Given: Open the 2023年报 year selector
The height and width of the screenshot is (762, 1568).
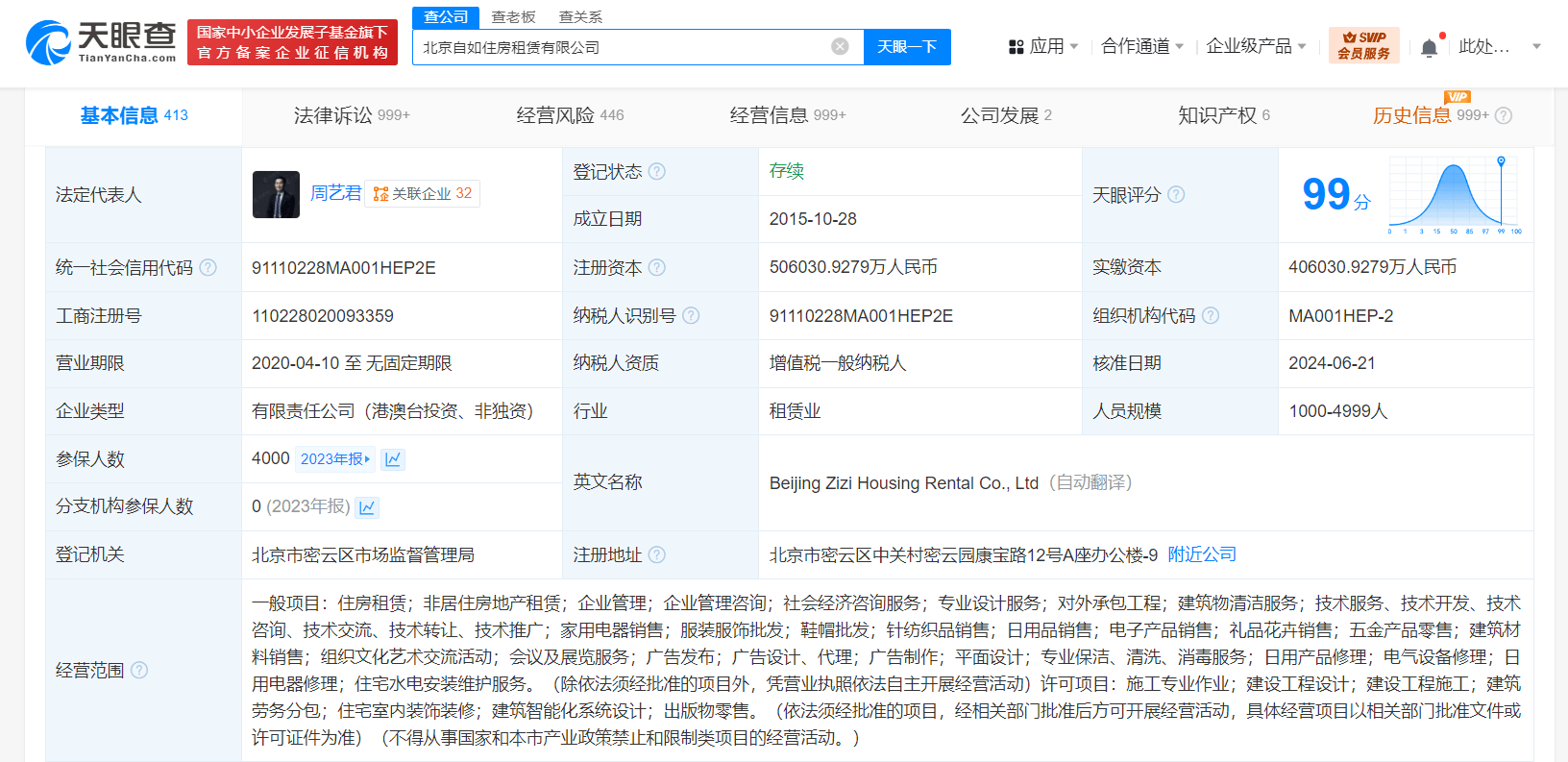Looking at the screenshot, I should coord(334,459).
